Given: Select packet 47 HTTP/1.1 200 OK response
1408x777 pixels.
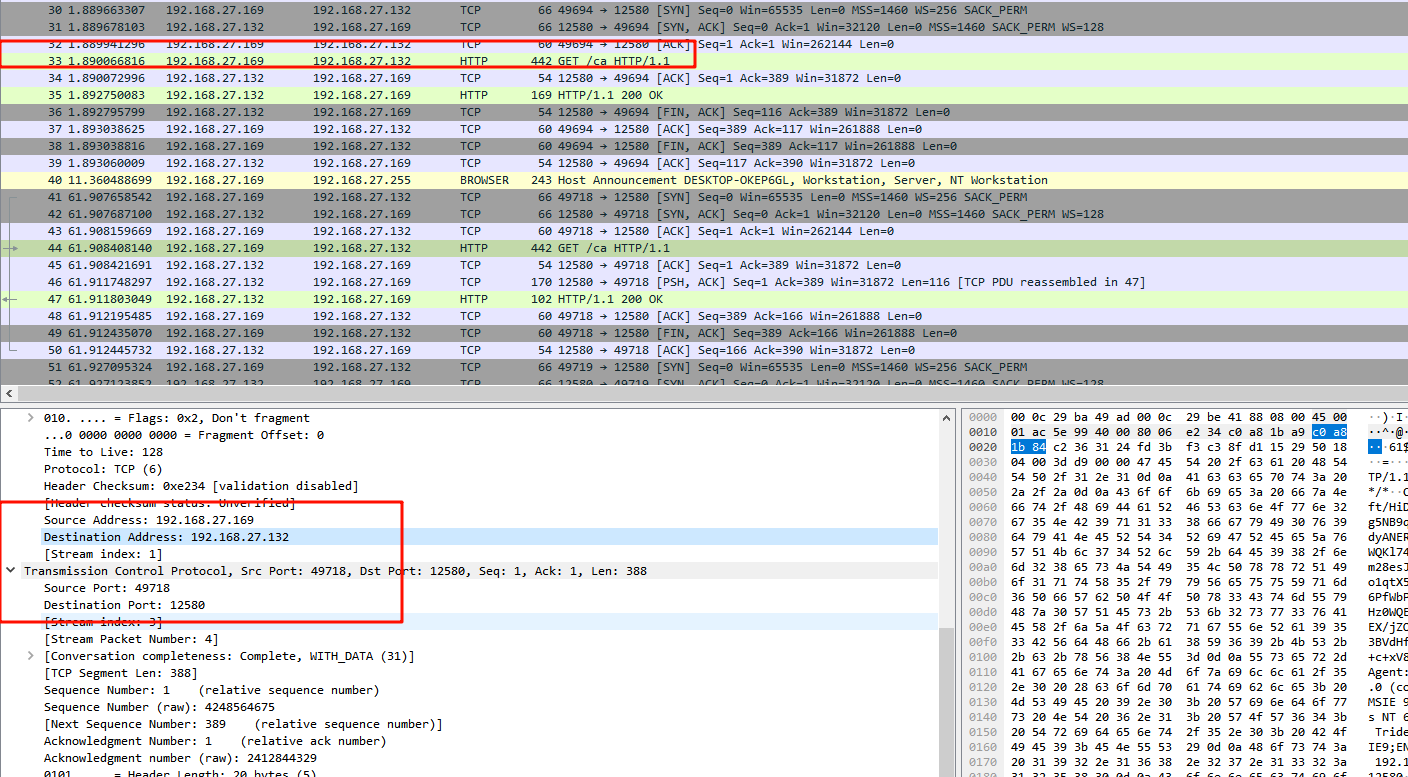Looking at the screenshot, I should (704, 299).
